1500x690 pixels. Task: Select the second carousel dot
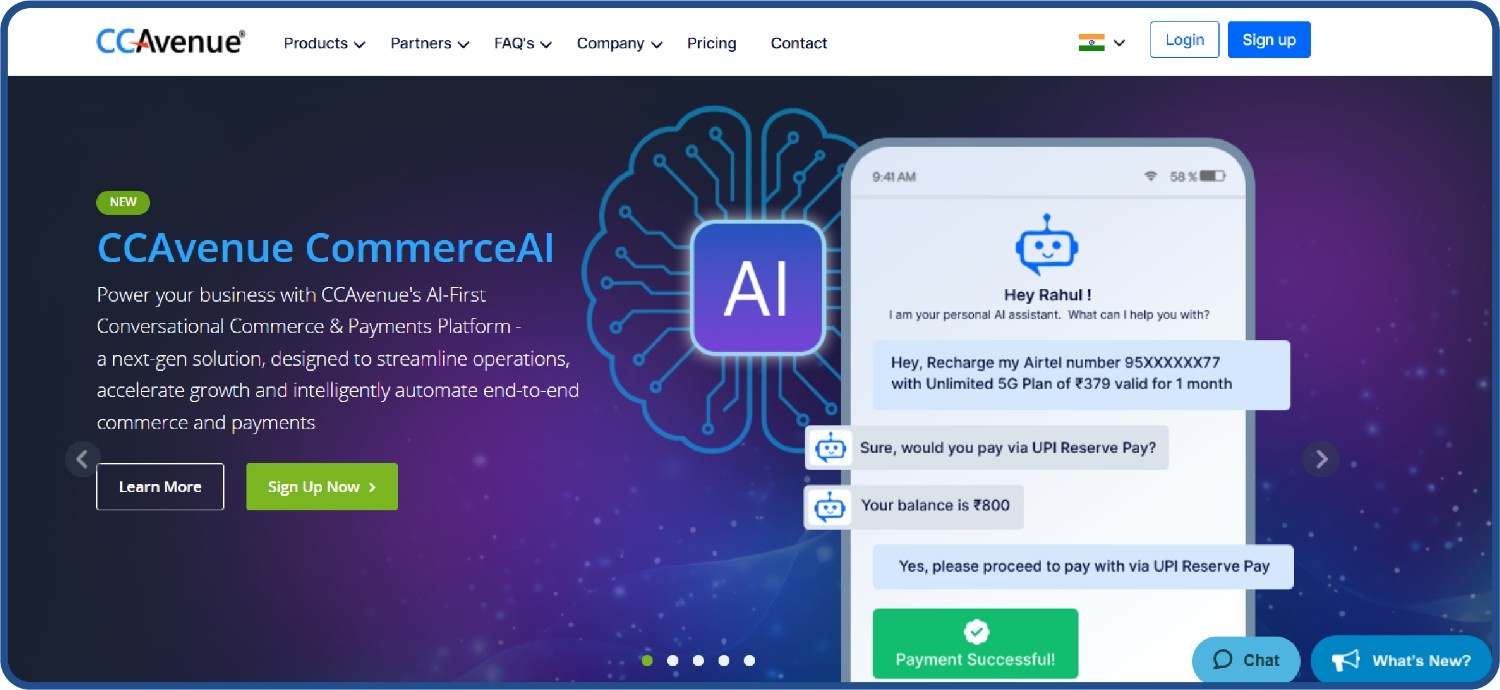(673, 660)
